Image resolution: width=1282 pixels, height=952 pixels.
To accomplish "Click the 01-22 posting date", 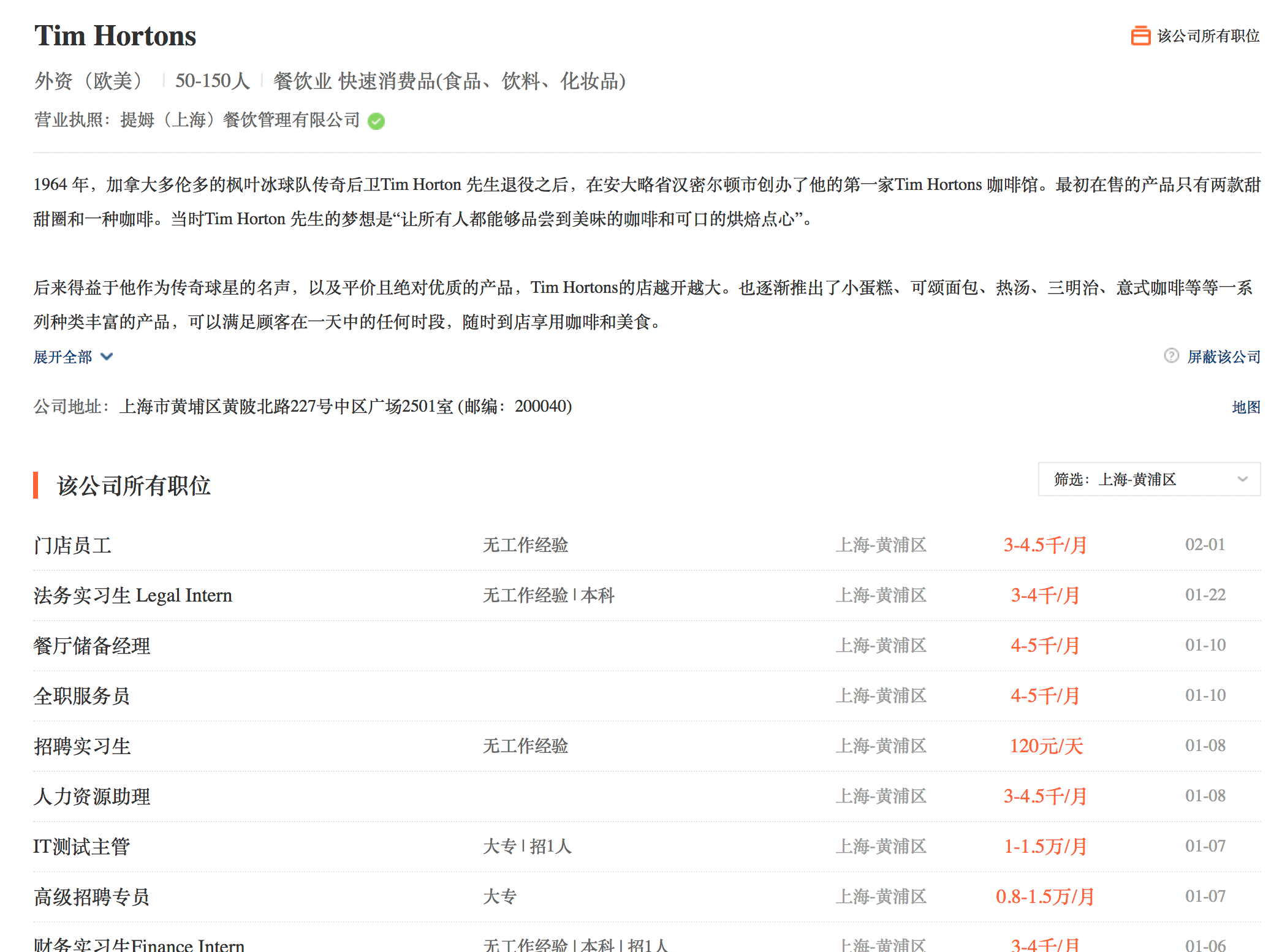I will click(x=1205, y=595).
